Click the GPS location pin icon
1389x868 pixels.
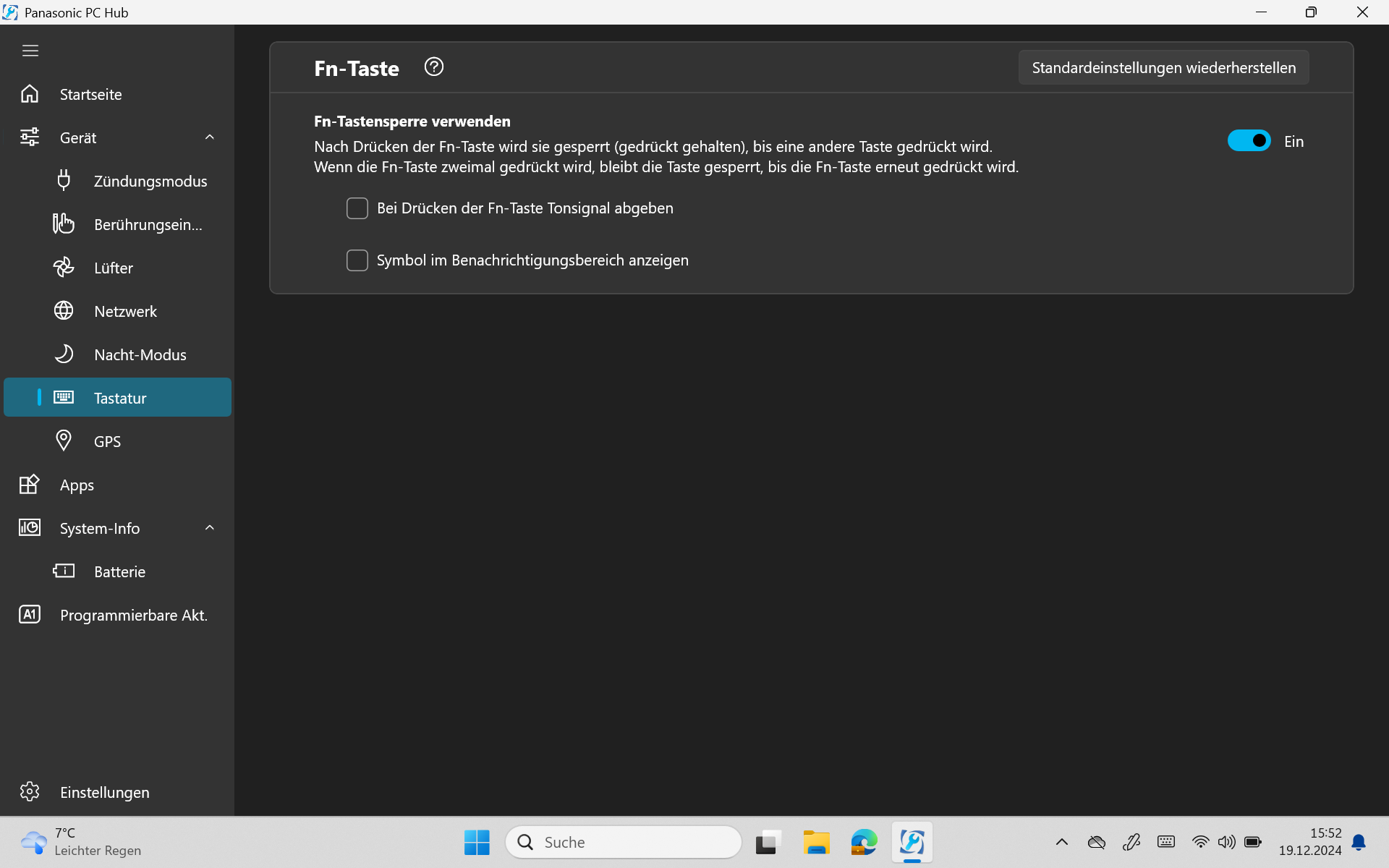tap(64, 441)
